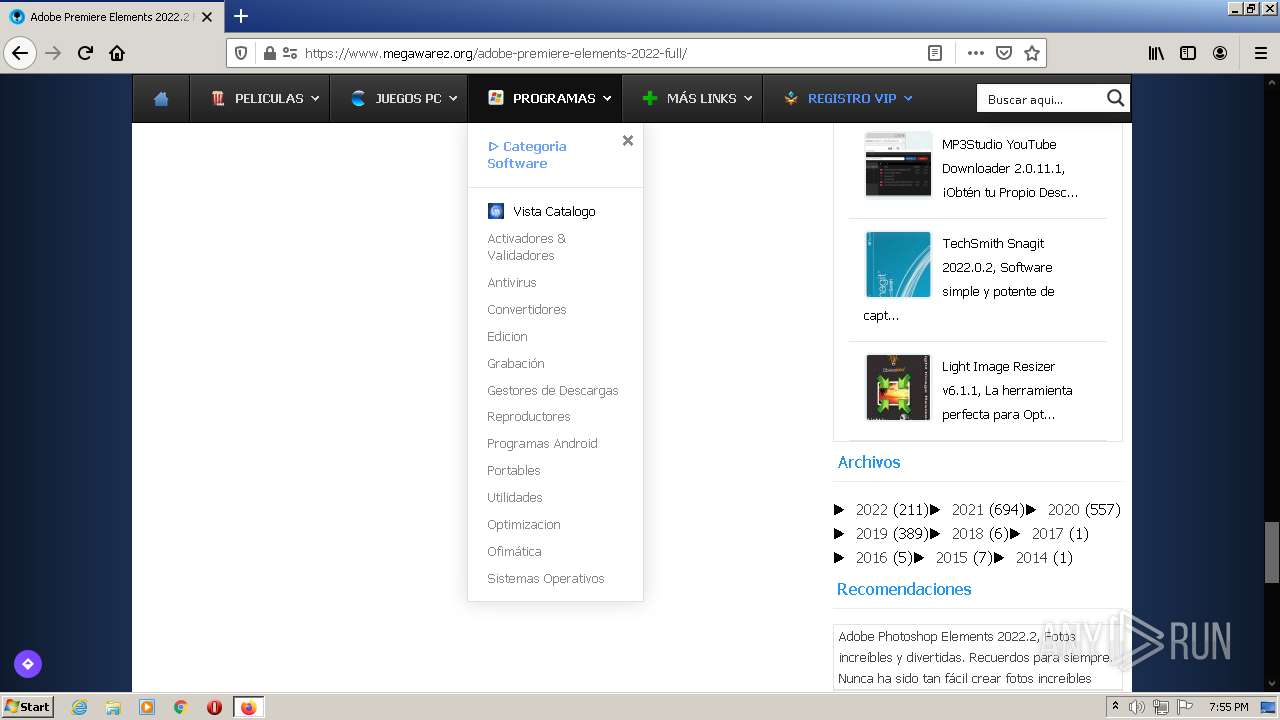Viewport: 1280px width, 720px height.
Task: Click the Vista Catalogo icon
Action: pyautogui.click(x=496, y=211)
